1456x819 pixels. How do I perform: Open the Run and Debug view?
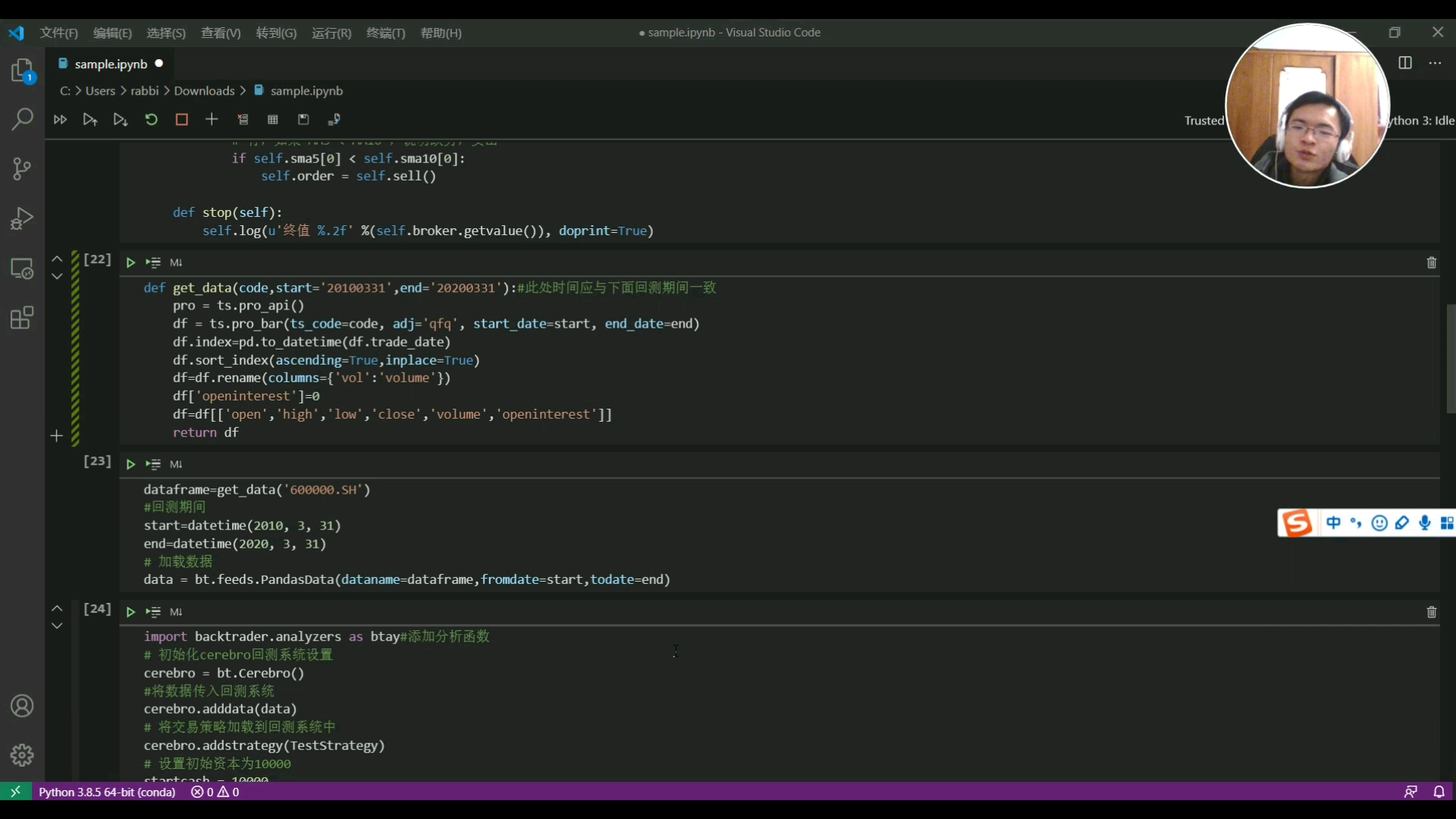click(22, 218)
